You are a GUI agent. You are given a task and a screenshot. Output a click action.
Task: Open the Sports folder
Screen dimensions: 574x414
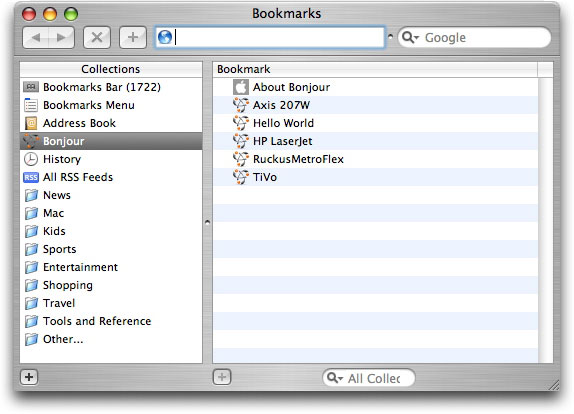pos(111,249)
